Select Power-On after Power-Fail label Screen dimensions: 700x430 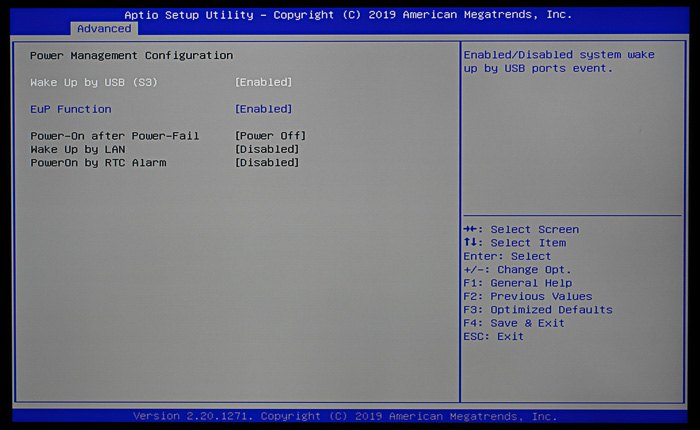coord(114,136)
